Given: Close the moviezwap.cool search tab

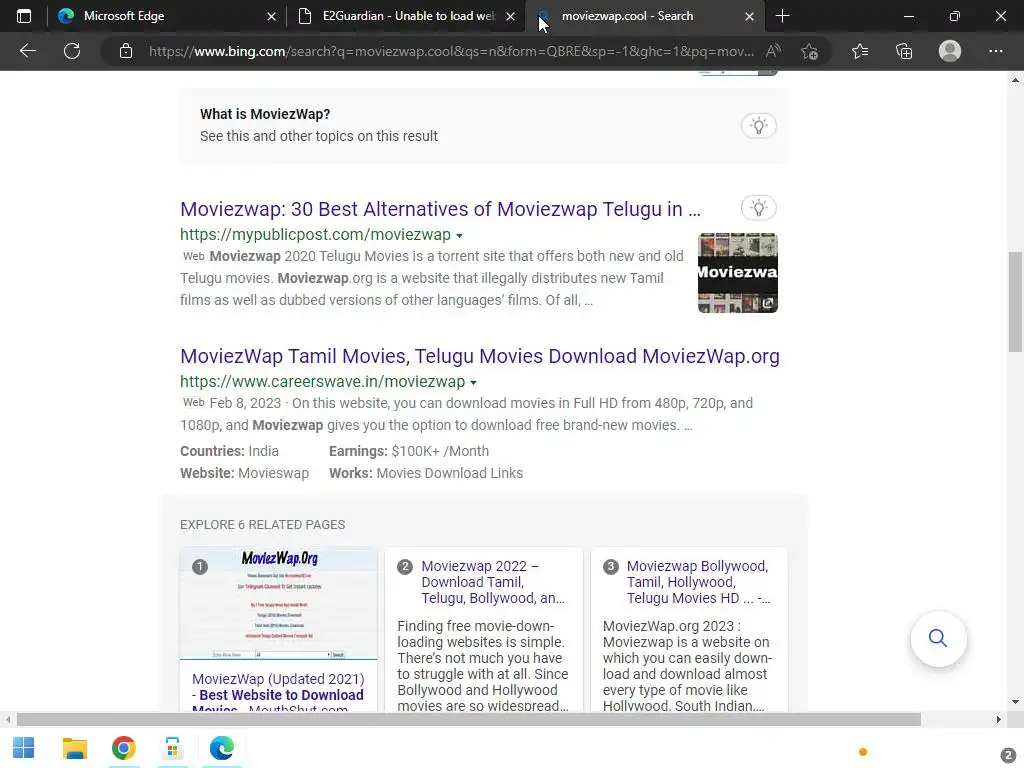Looking at the screenshot, I should (x=750, y=16).
